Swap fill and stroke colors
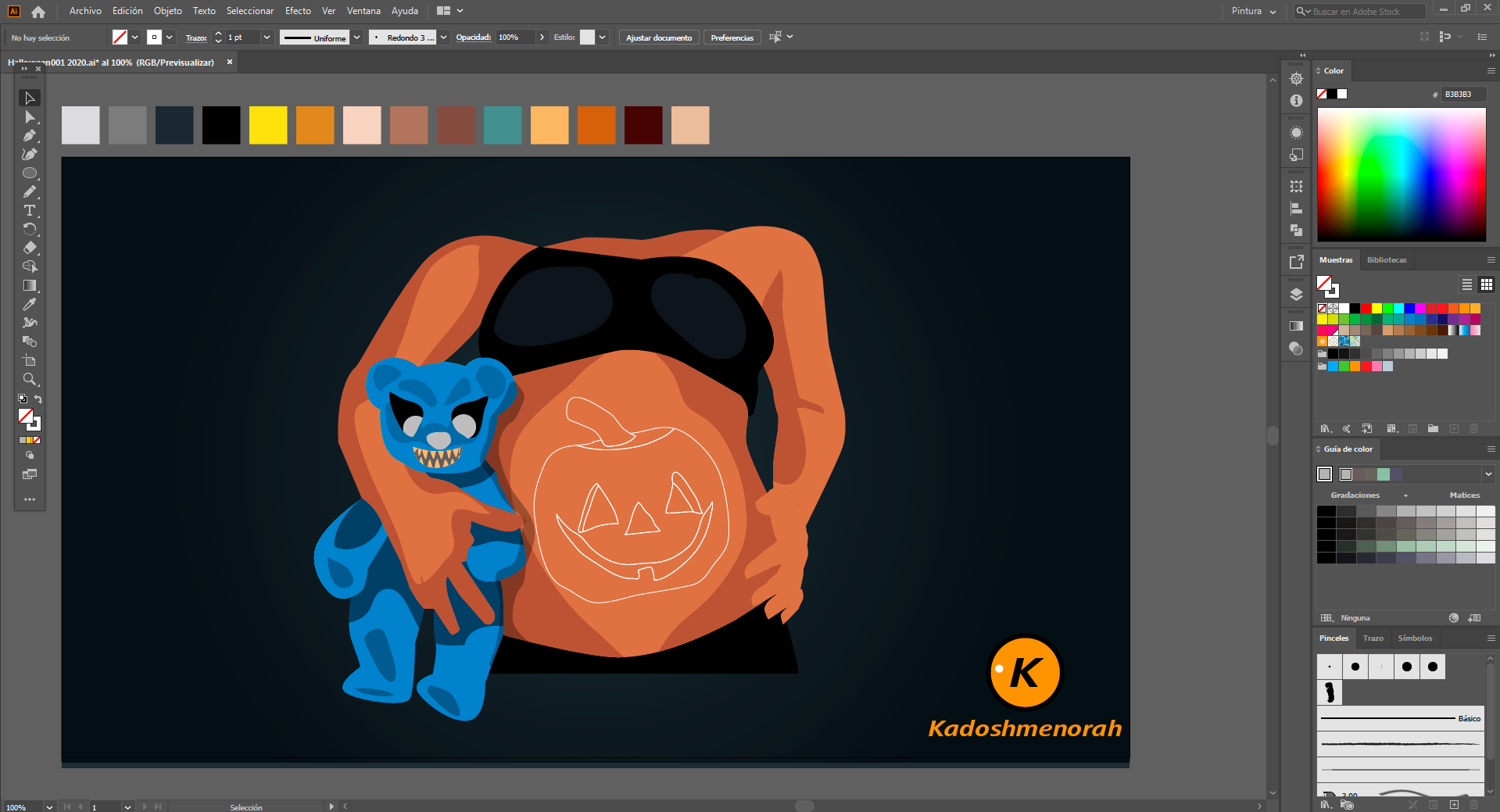Screen dimensions: 1500x812 tap(38, 399)
